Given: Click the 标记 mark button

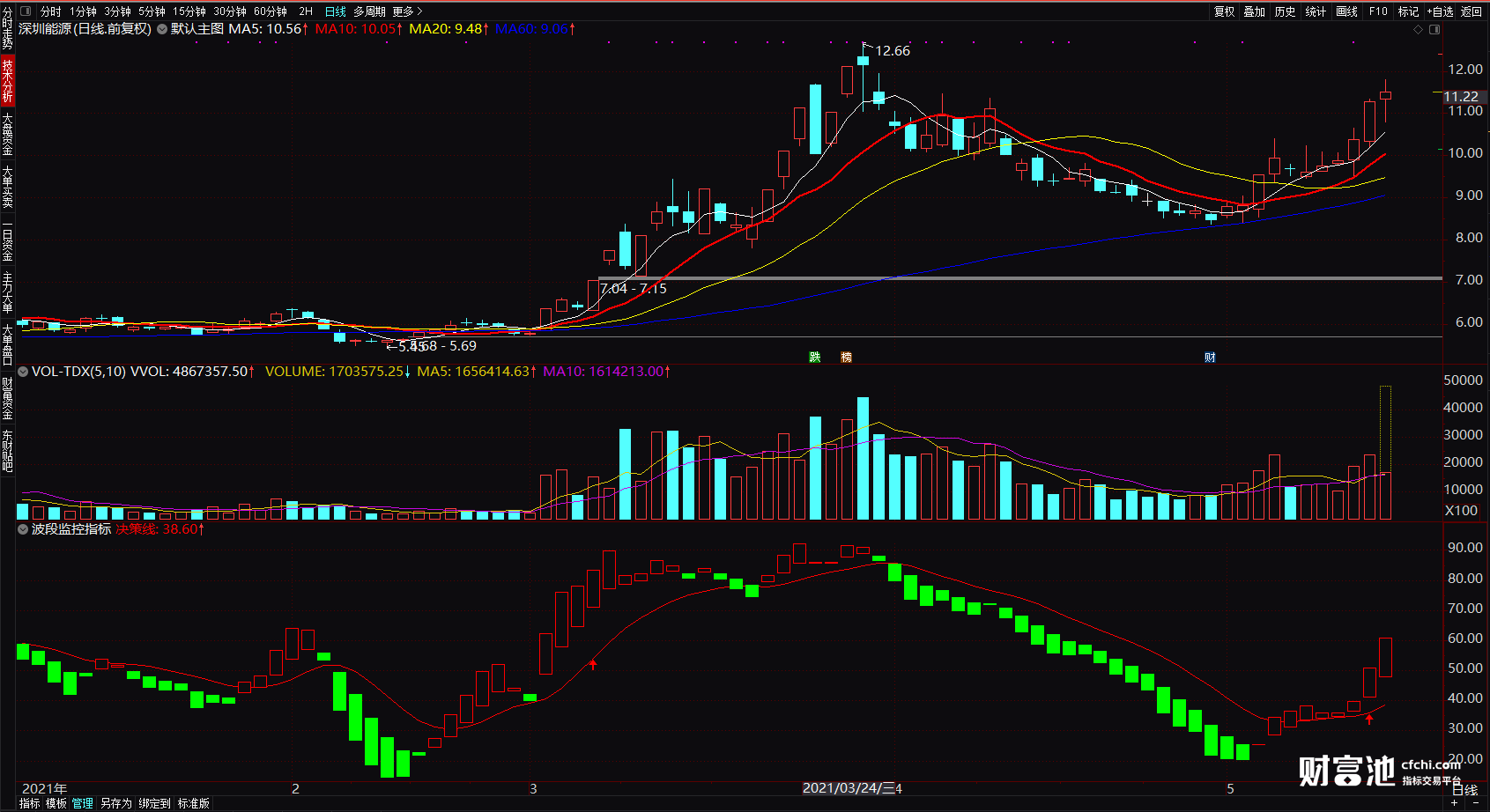Looking at the screenshot, I should point(1408,11).
